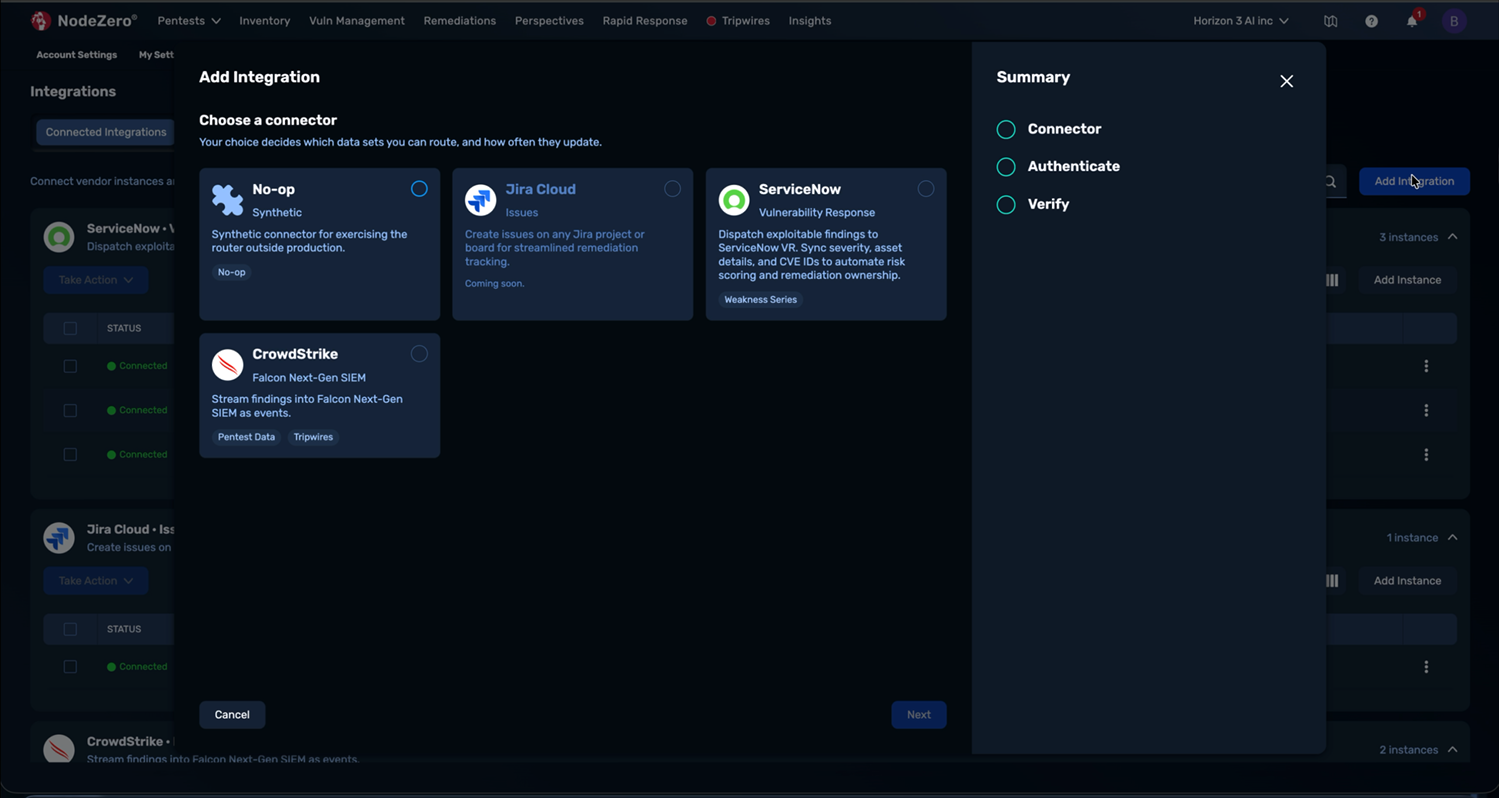Open the notifications bell icon
The height and width of the screenshot is (798, 1499).
1412,21
